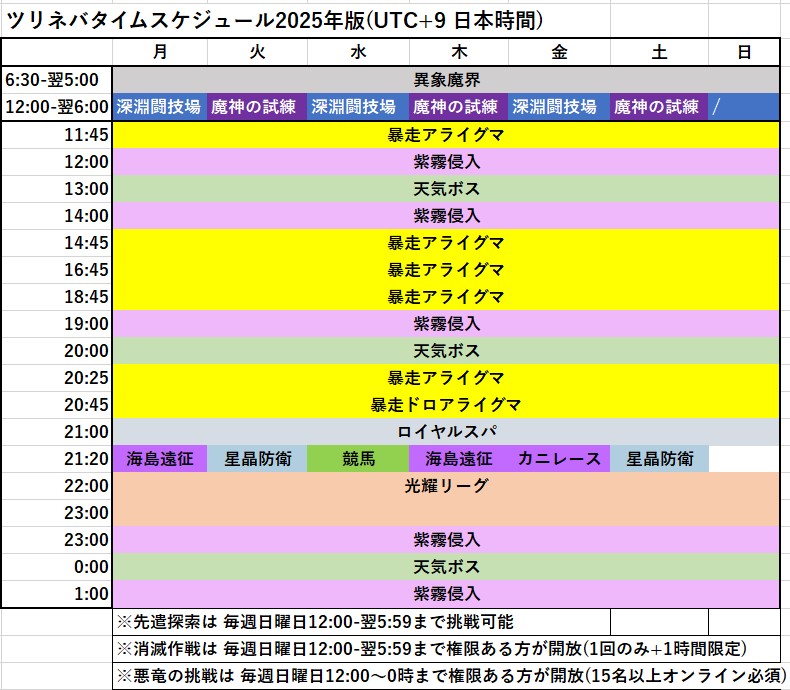
Task: Select the ロイヤルスパ cell
Action: [x=446, y=432]
